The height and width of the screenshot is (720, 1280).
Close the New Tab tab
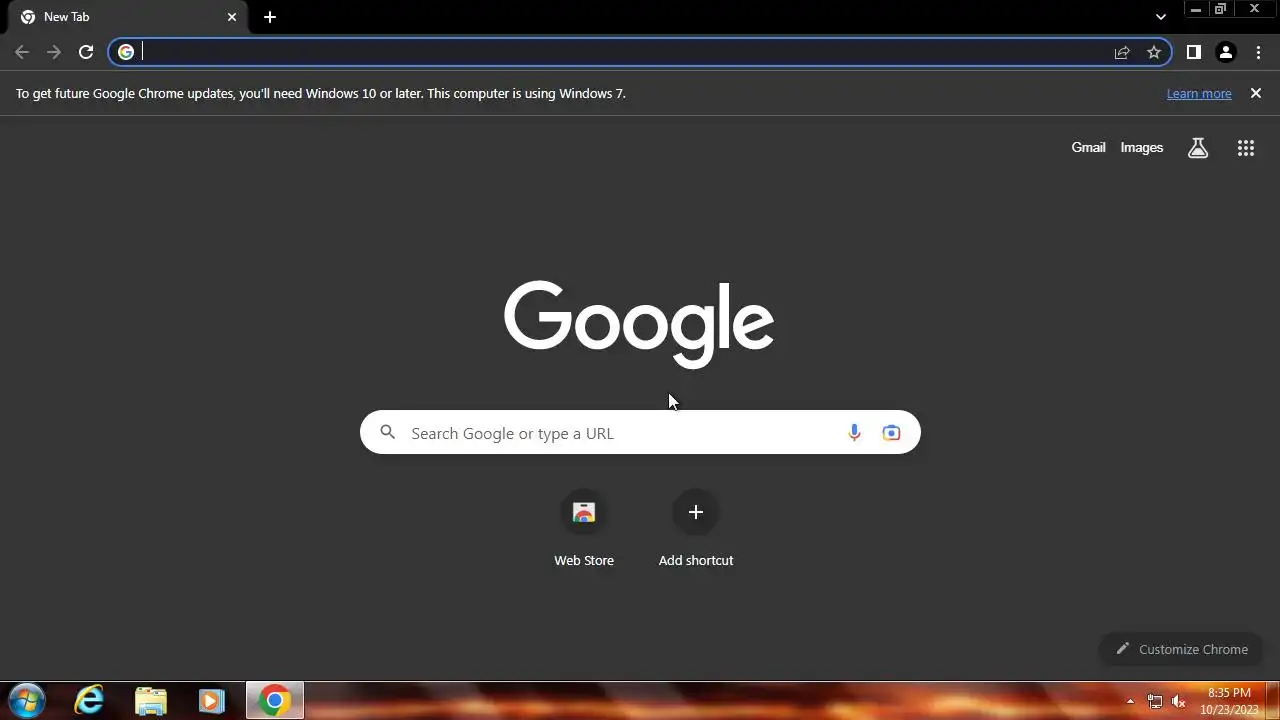click(x=232, y=17)
